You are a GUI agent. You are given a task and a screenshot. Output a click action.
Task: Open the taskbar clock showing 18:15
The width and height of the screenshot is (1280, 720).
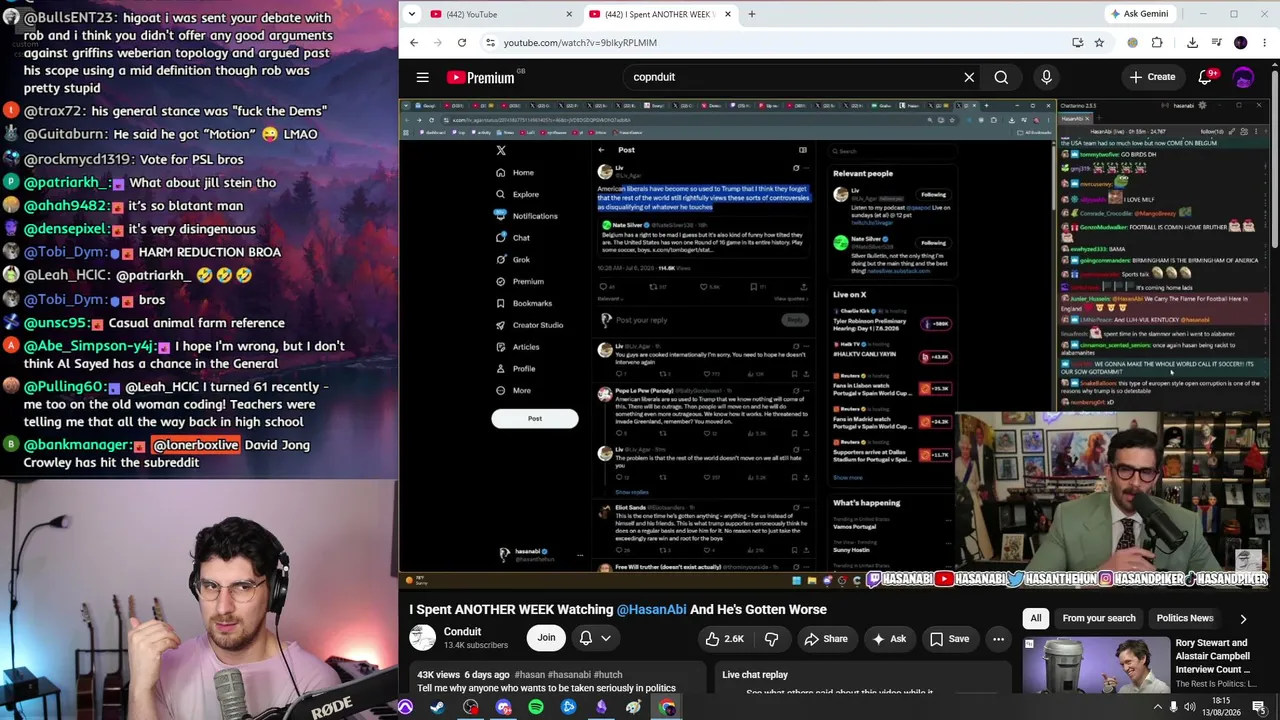[1221, 707]
